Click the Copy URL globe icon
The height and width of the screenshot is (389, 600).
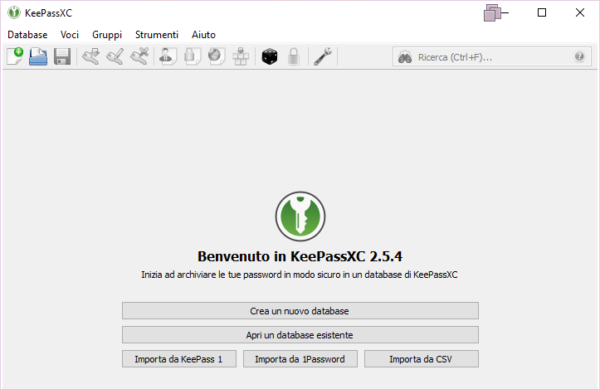point(217,57)
